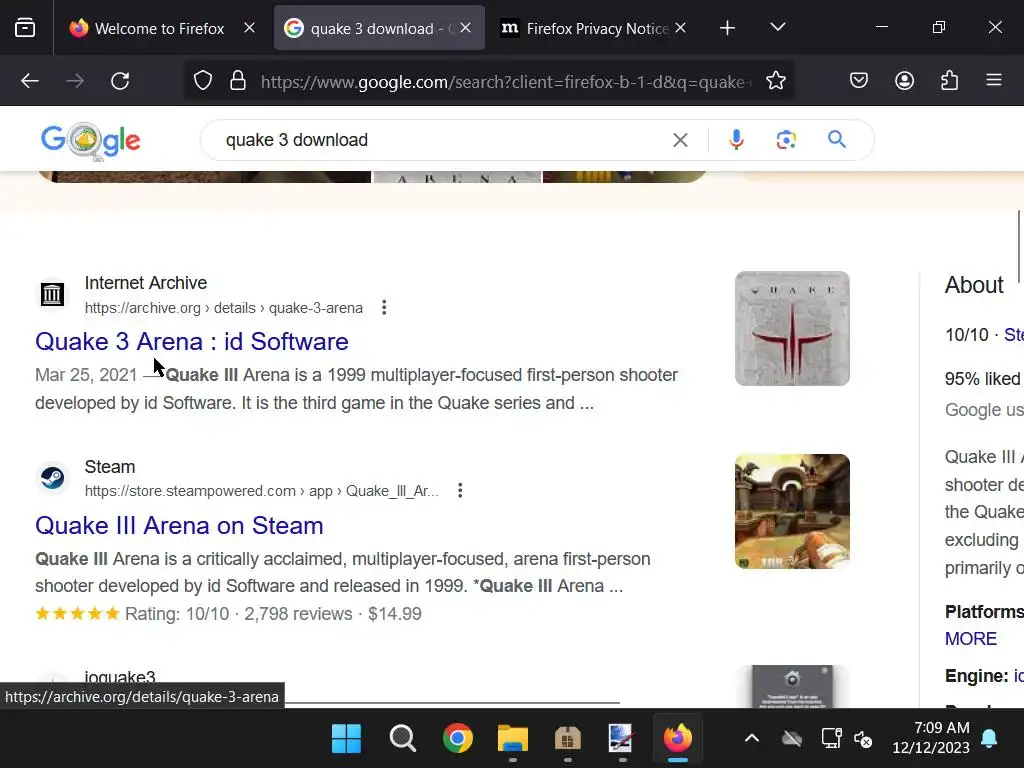1024x768 pixels.
Task: Click the Firefox taskbar icon
Action: [678, 739]
